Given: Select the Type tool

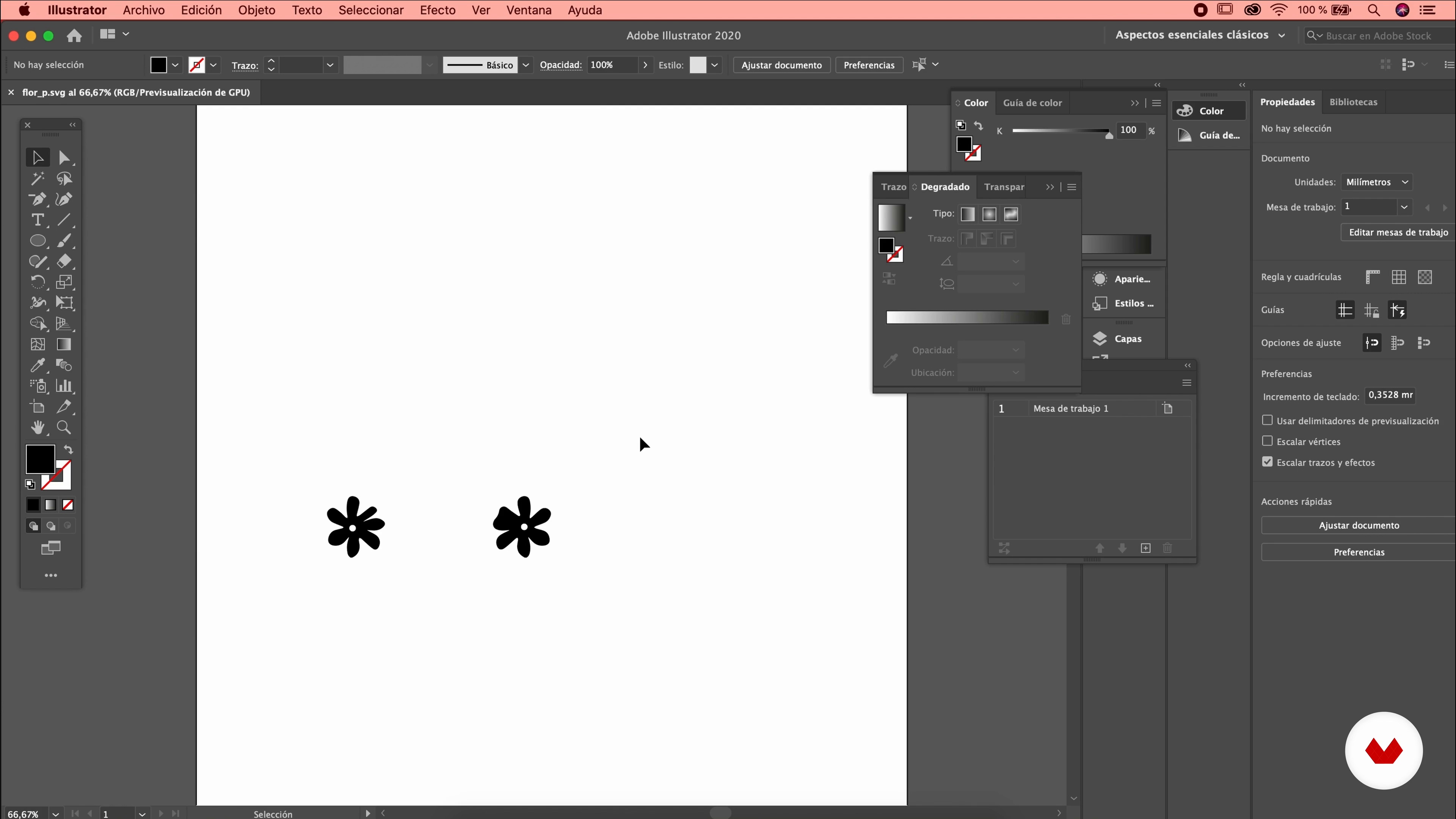Looking at the screenshot, I should pos(37,220).
